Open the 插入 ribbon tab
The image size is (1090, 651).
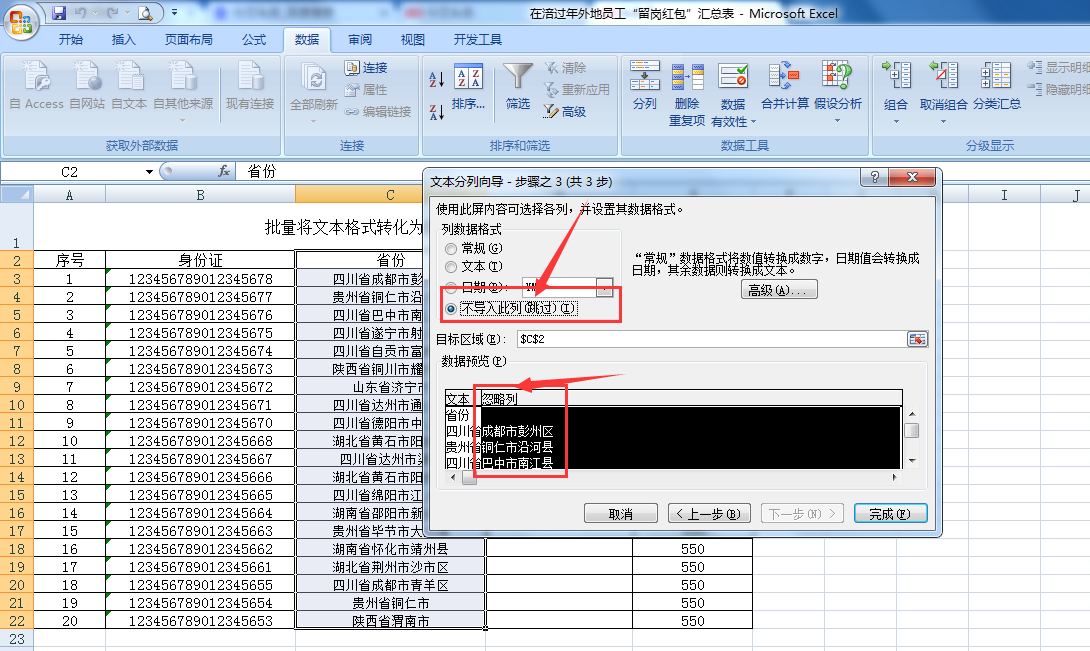click(x=123, y=40)
